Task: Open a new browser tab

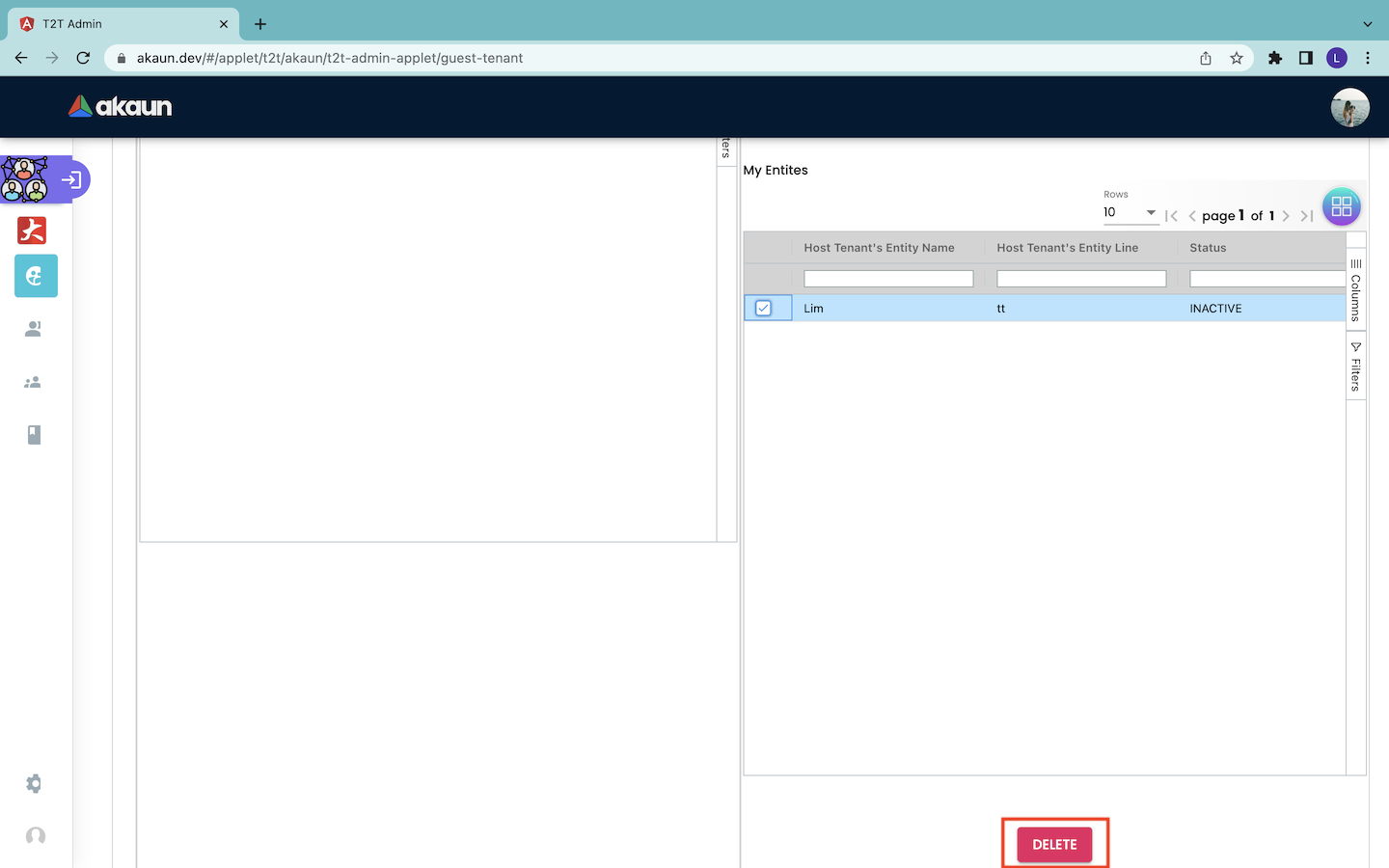Action: [x=260, y=24]
